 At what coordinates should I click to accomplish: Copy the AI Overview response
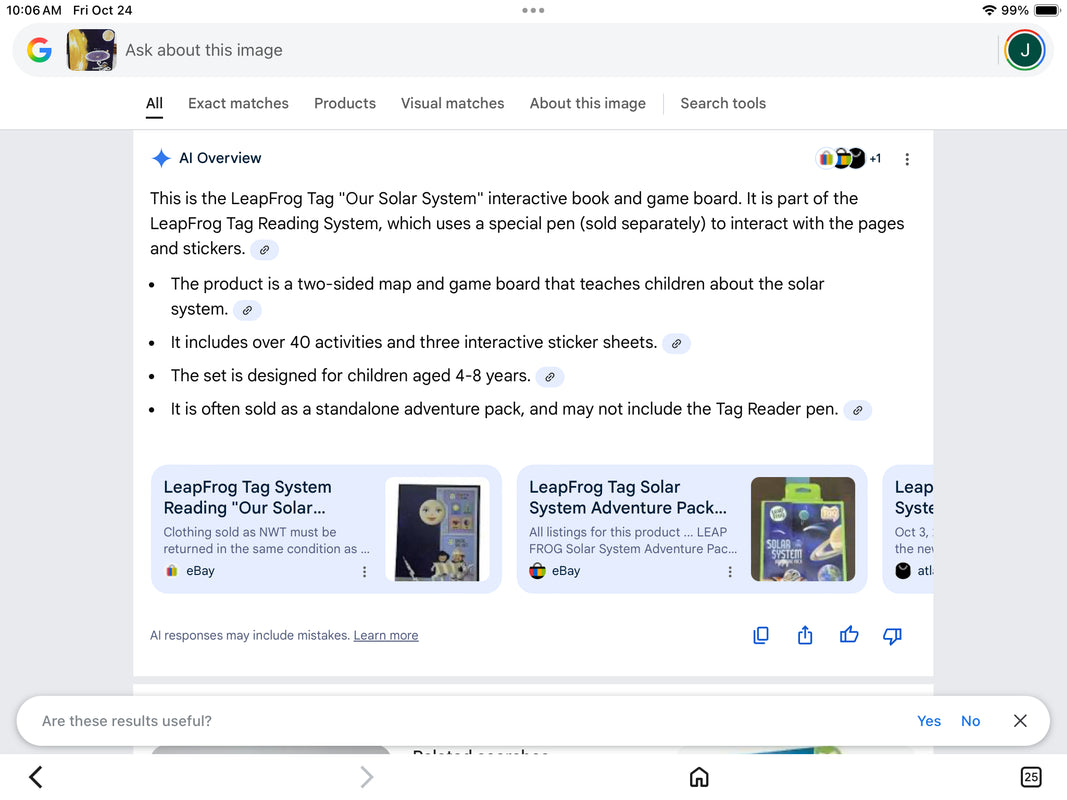761,635
